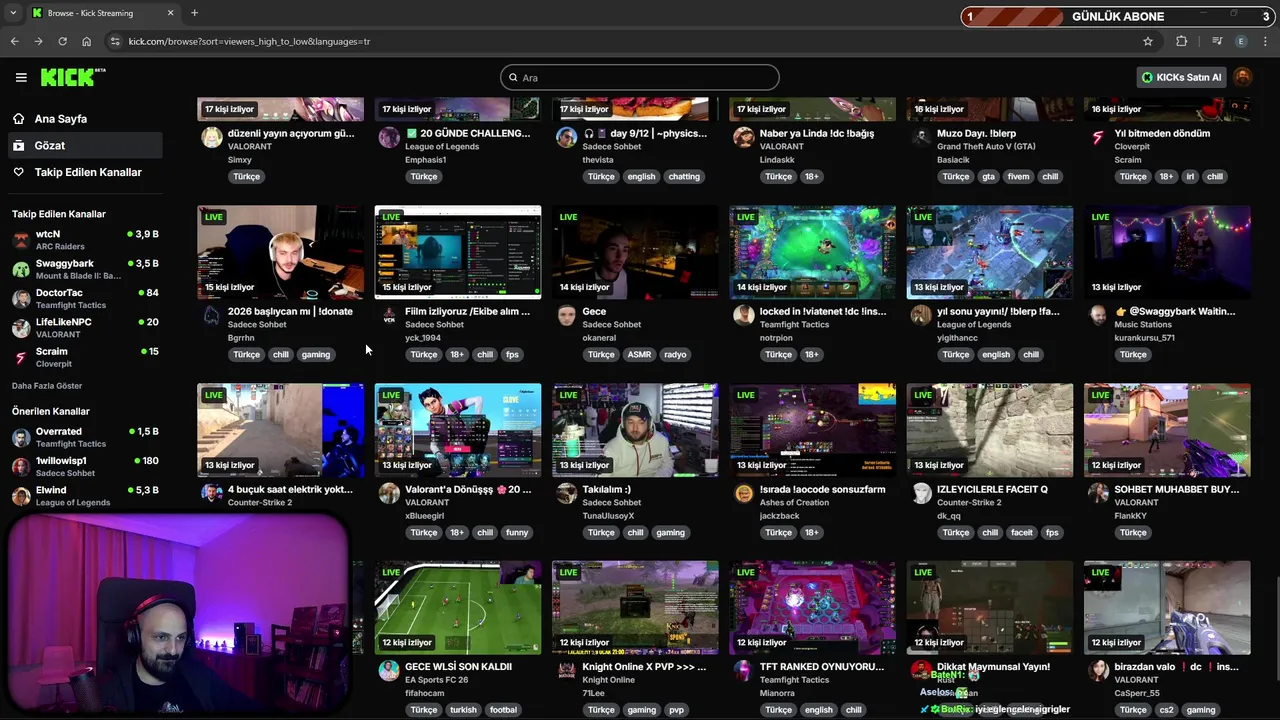This screenshot has width=1280, height=720.
Task: Click Lindaskk channel avatar
Action: point(743,137)
